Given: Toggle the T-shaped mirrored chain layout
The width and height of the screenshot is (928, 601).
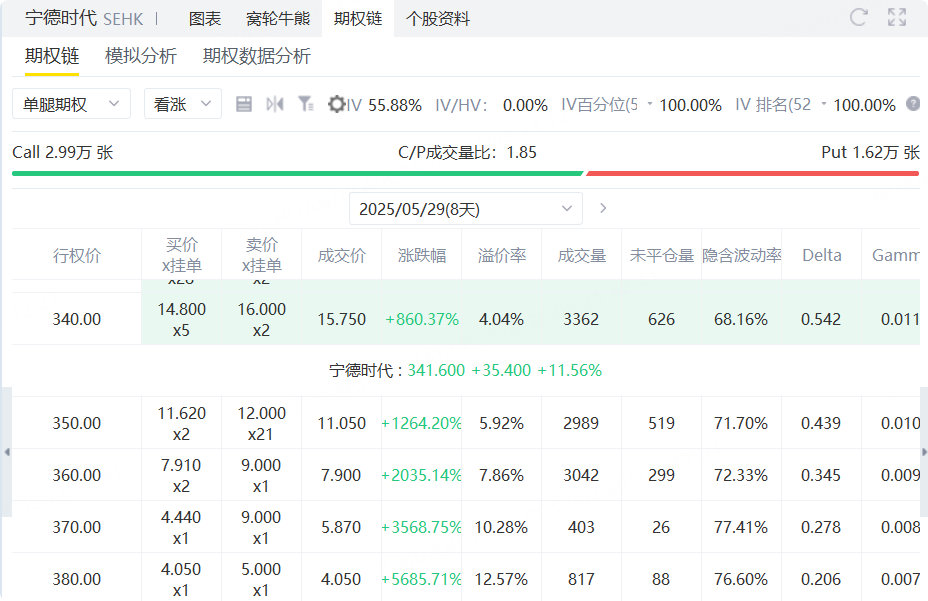Looking at the screenshot, I should point(275,104).
